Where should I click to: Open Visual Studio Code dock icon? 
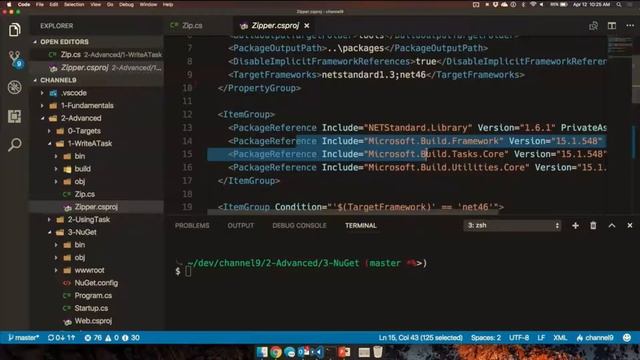[318, 352]
